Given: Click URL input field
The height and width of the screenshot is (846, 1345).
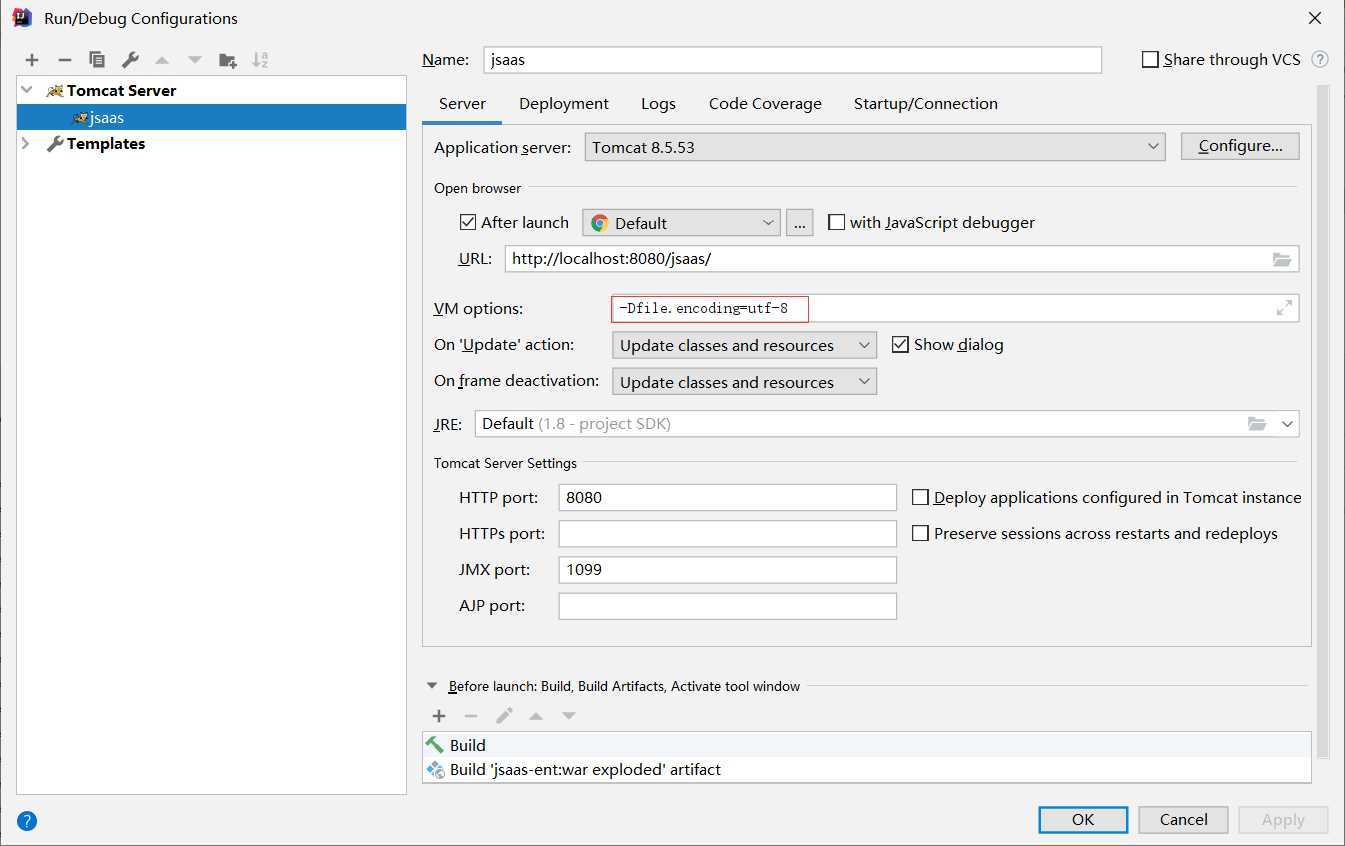Looking at the screenshot, I should 902,258.
